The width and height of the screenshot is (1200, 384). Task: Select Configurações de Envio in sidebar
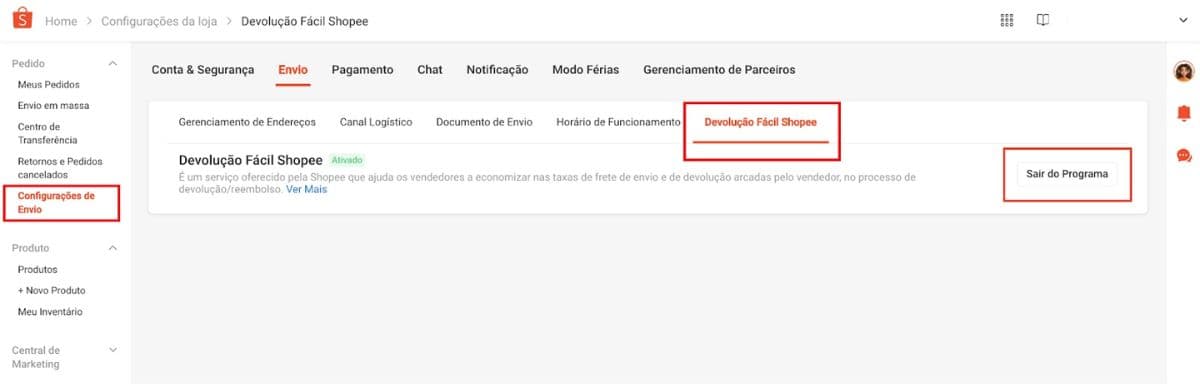click(x=57, y=202)
